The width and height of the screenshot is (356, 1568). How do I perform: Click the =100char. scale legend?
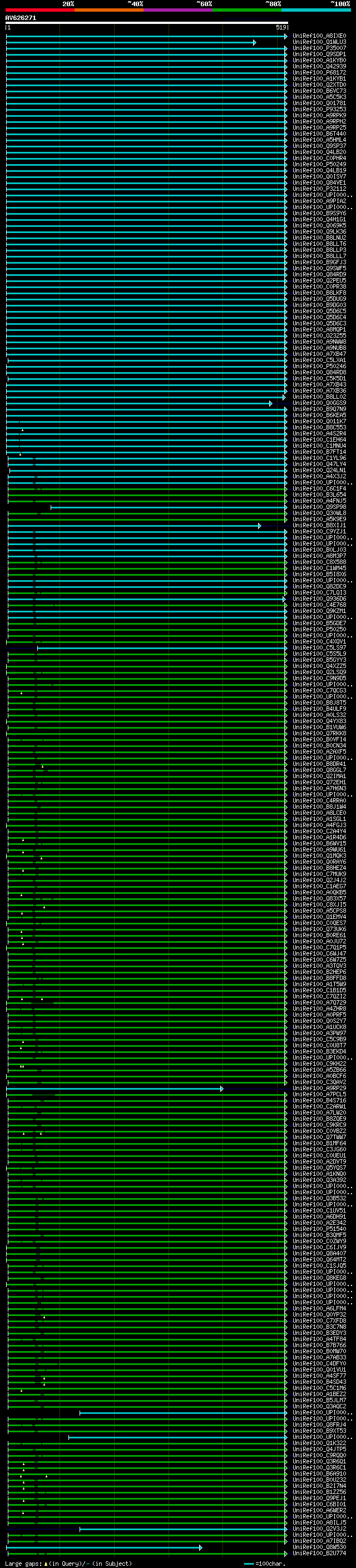(264, 1564)
